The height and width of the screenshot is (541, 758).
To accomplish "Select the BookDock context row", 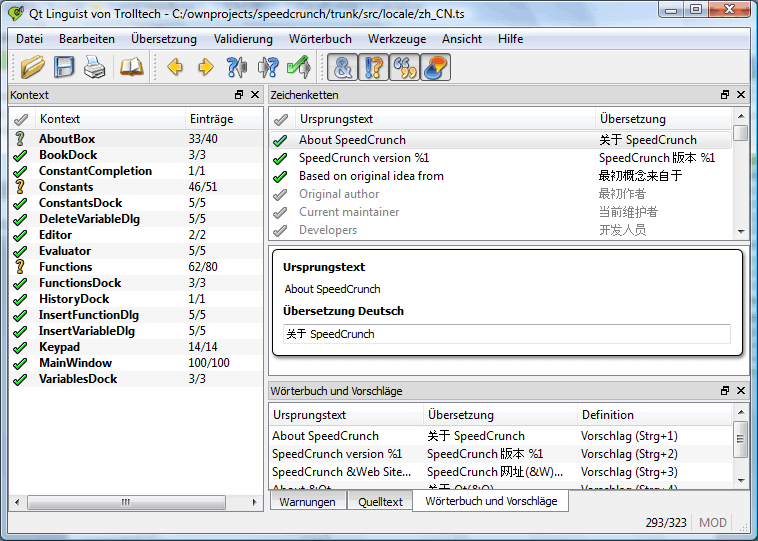I will point(136,155).
